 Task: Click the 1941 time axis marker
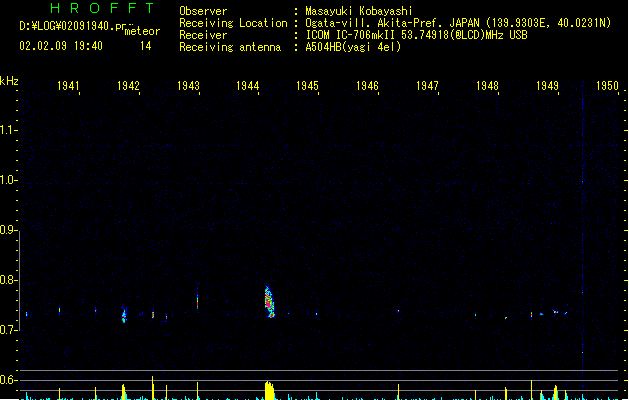(x=68, y=85)
